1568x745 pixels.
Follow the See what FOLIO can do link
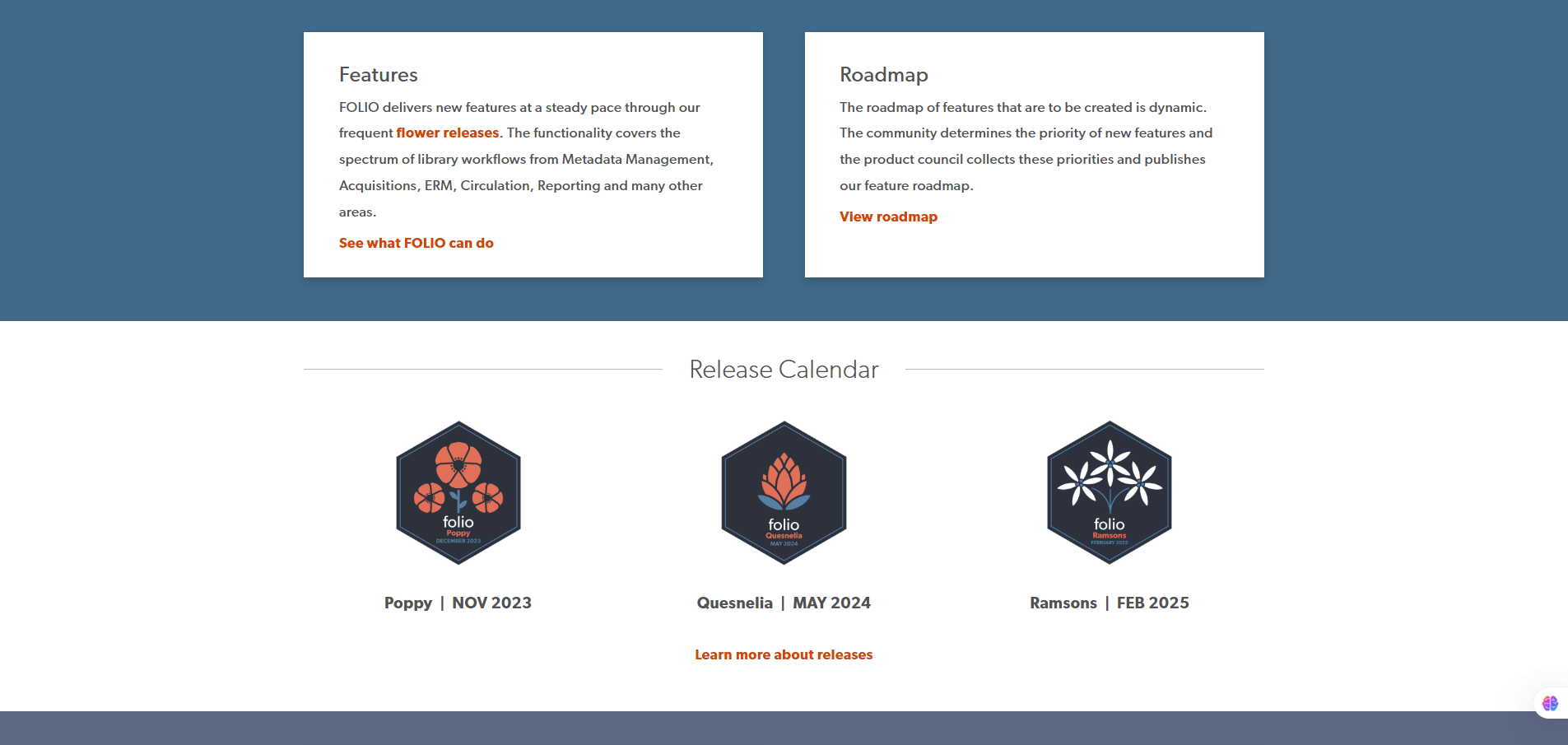click(x=416, y=243)
